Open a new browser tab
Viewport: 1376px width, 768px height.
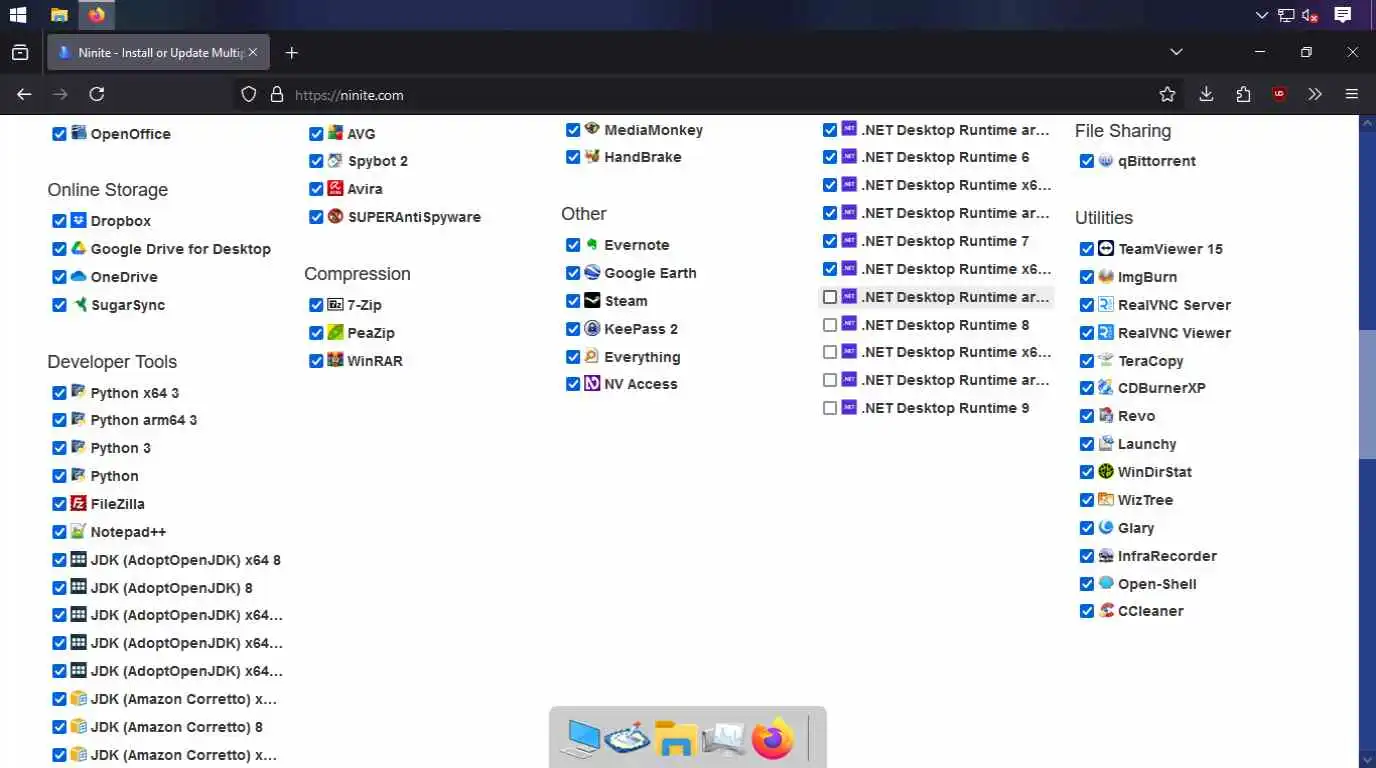click(291, 52)
